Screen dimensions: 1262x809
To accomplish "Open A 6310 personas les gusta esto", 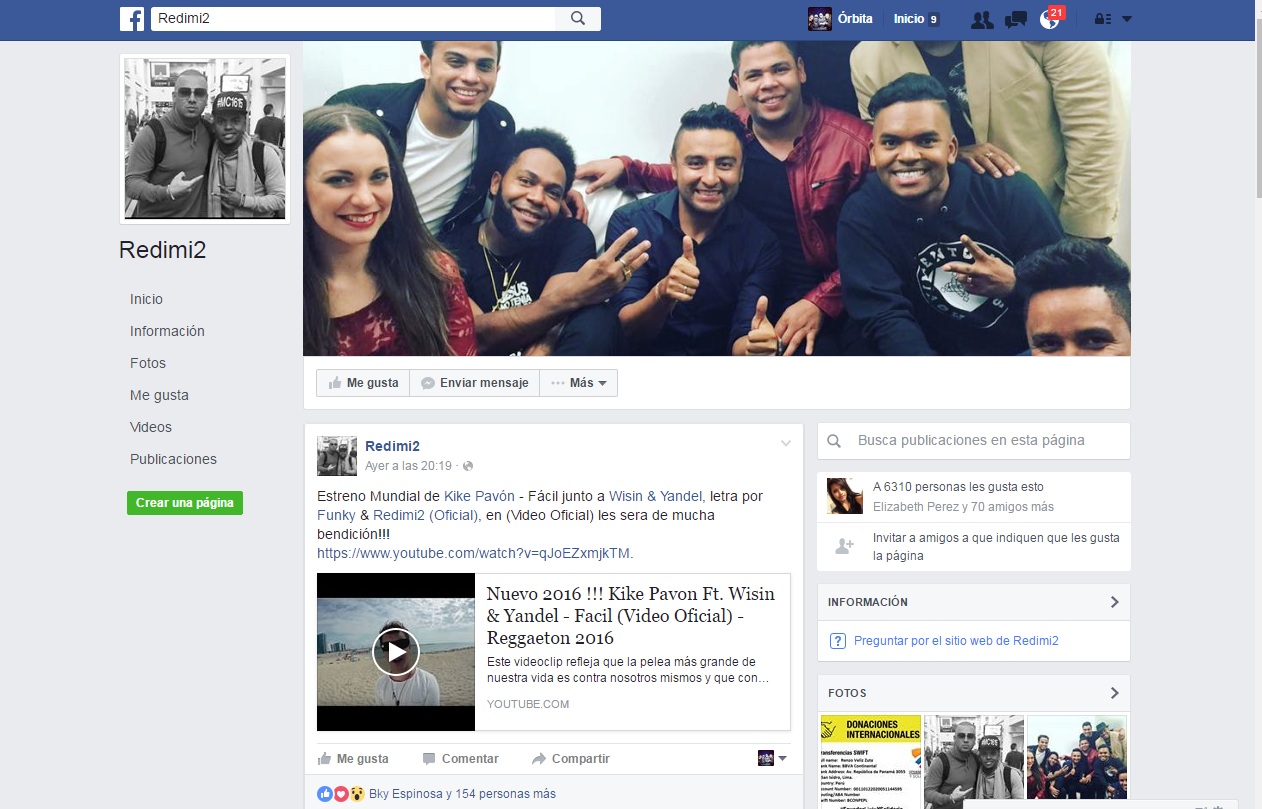I will [x=958, y=487].
